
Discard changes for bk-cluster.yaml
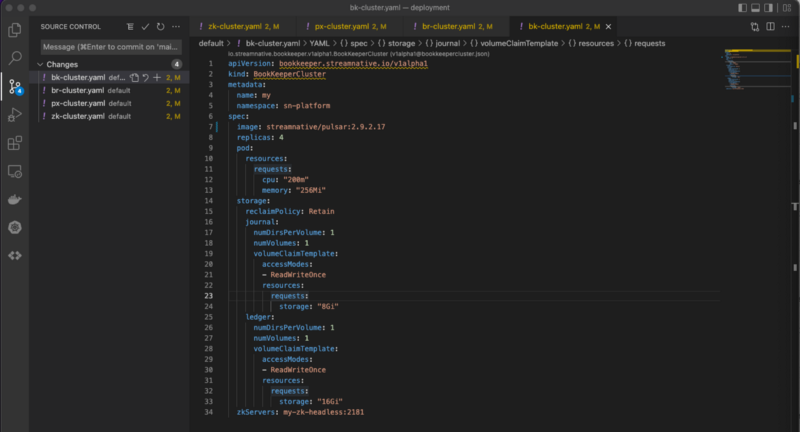[146, 77]
